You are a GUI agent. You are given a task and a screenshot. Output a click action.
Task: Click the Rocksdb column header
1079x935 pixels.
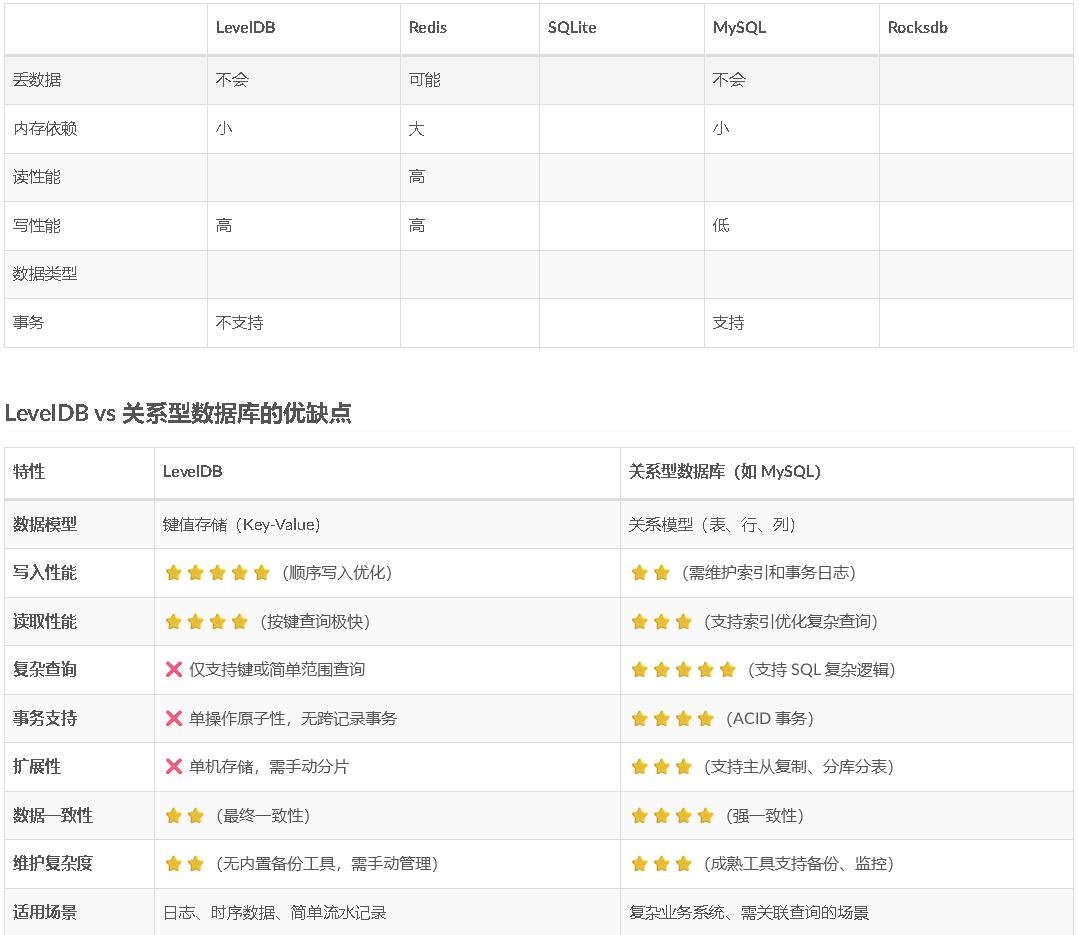pos(918,28)
